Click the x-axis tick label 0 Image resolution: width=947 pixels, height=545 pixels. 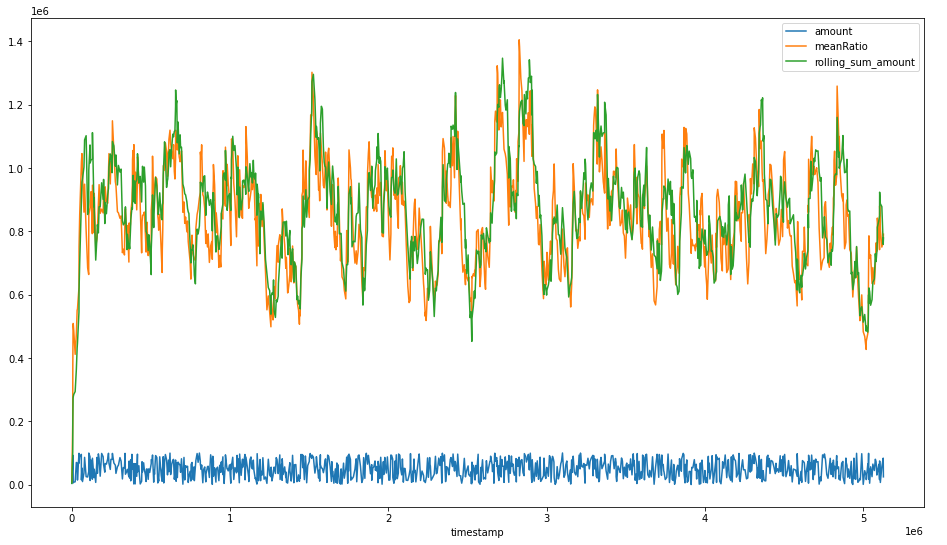point(72,518)
